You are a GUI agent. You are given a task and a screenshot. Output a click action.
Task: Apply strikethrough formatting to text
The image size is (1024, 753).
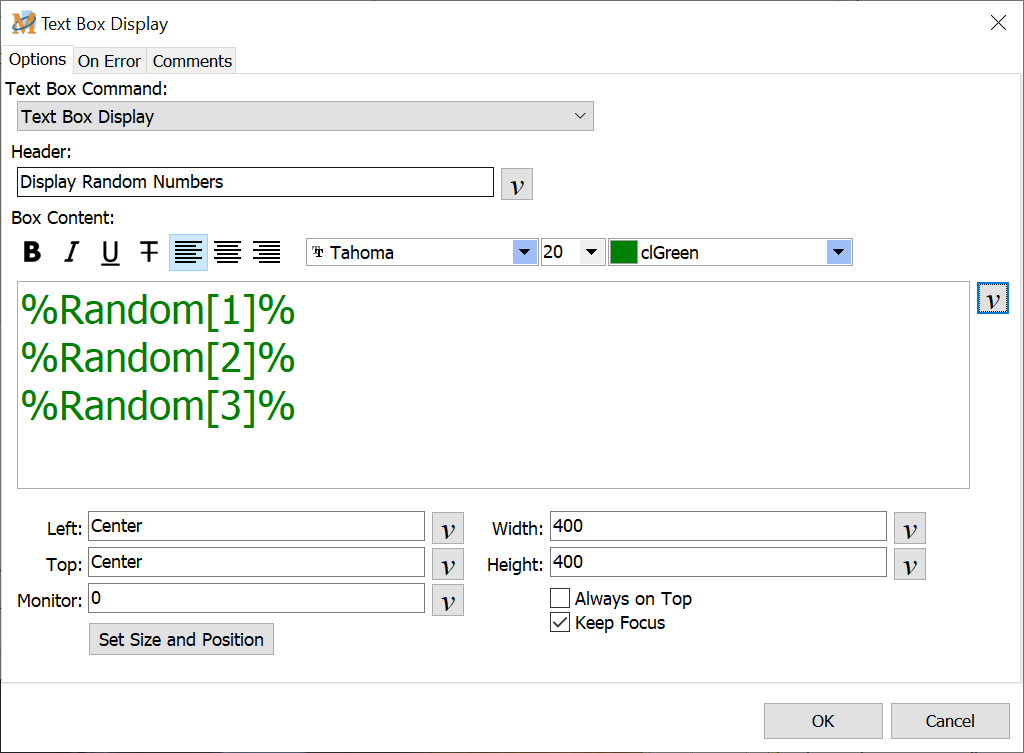point(149,252)
